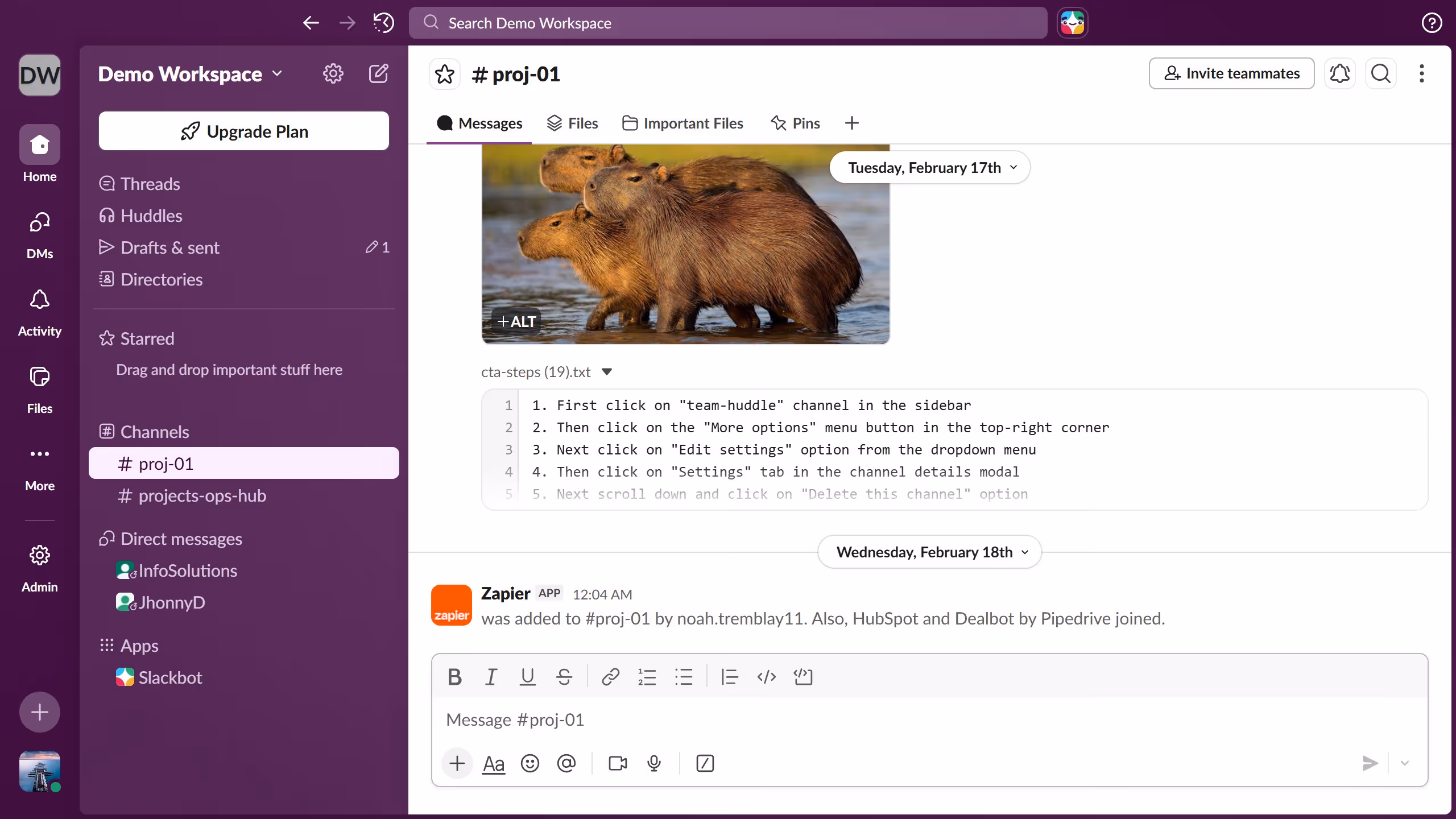Open the capybara image thumbnail
The height and width of the screenshot is (819, 1456).
pyautogui.click(x=685, y=245)
